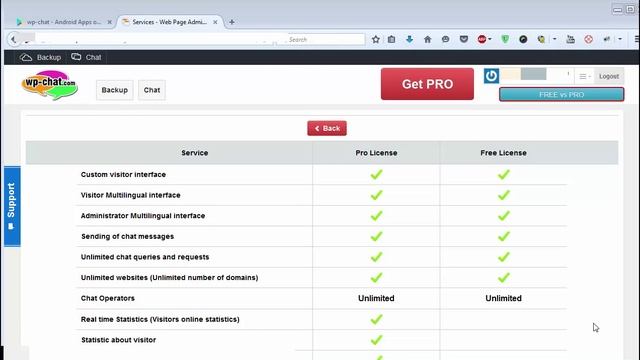The image size is (640, 360).
Task: Click the Custom visitor interface row label
Action: click(x=123, y=174)
